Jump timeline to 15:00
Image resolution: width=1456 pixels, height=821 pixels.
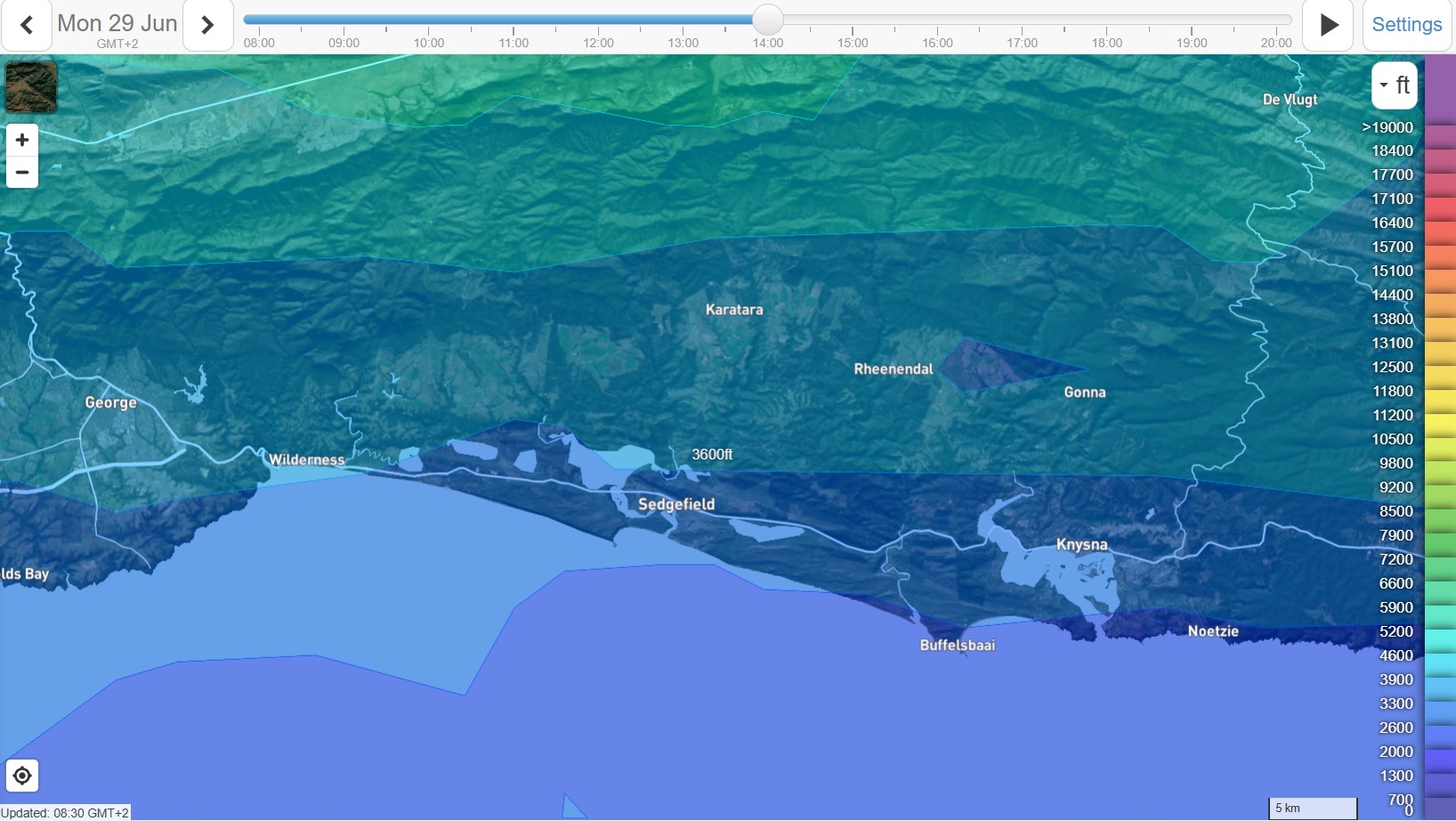coord(853,43)
